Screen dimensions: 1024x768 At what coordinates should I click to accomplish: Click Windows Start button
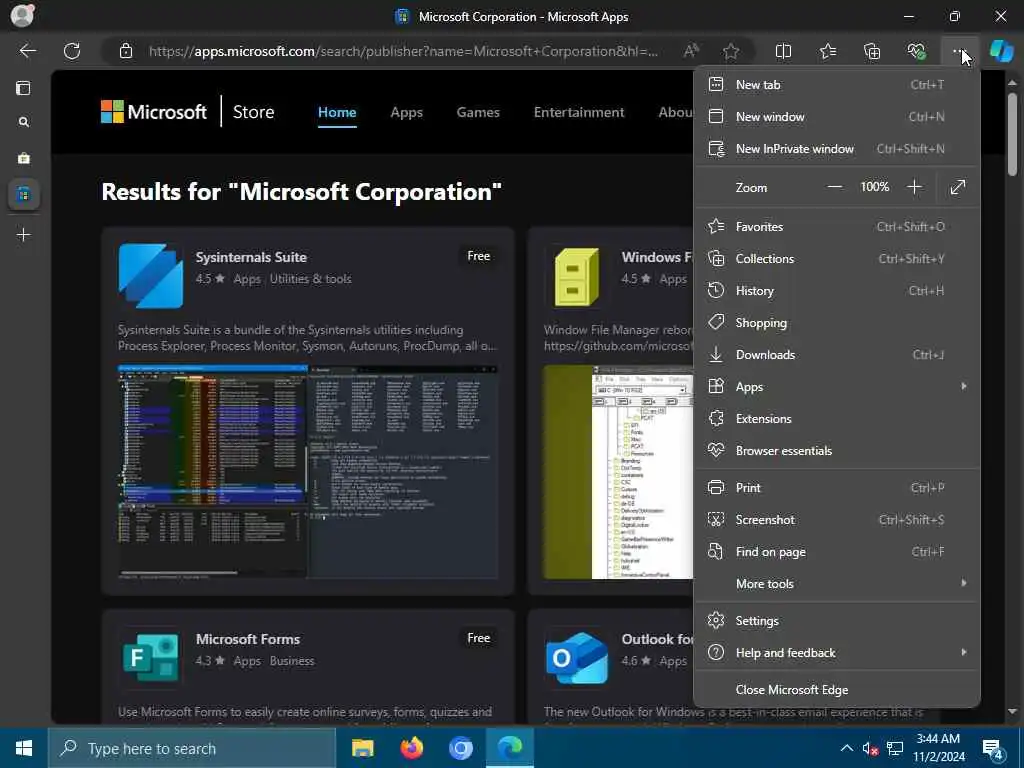pos(24,748)
